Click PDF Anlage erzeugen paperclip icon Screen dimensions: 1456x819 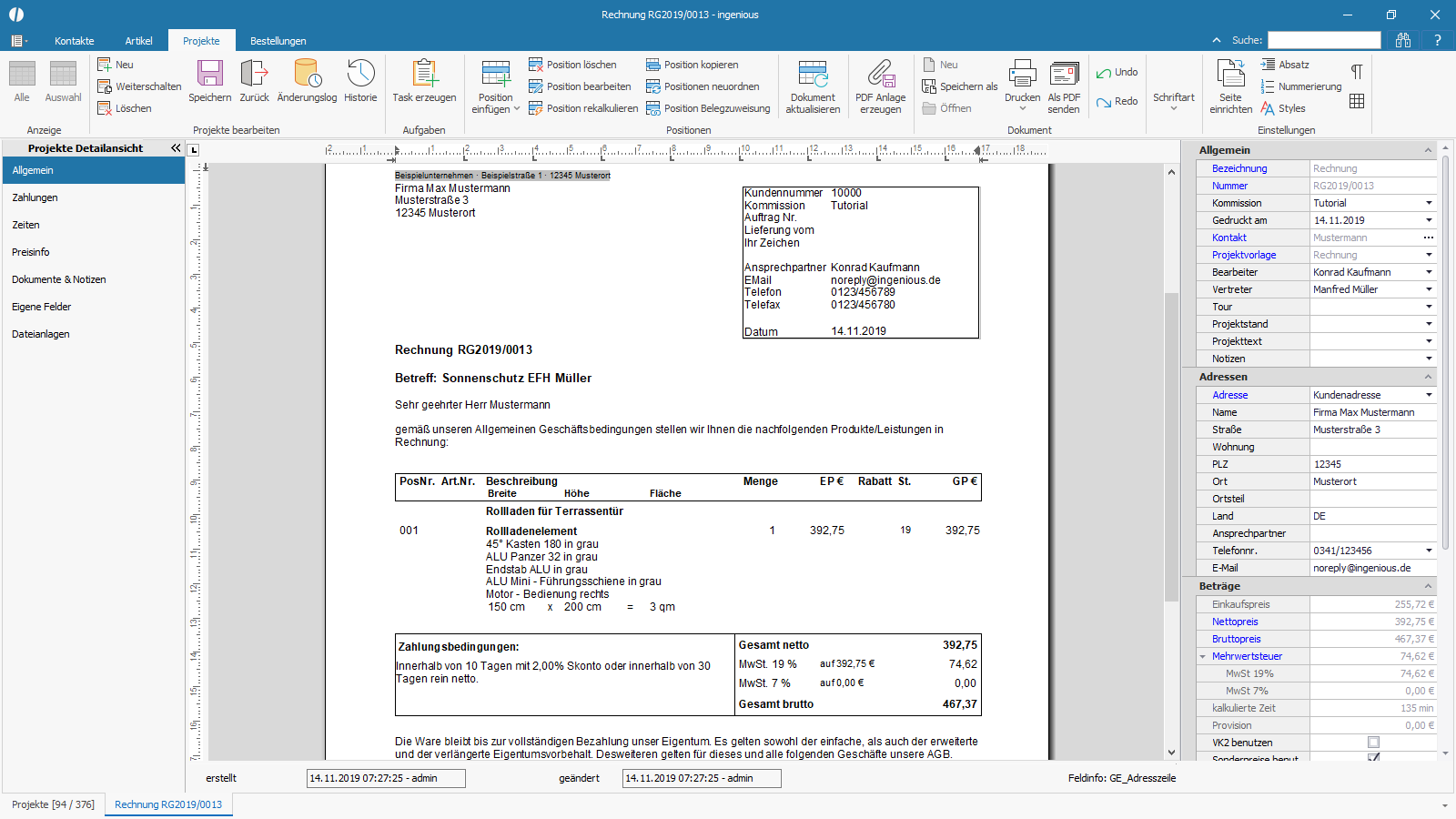pyautogui.click(x=880, y=74)
